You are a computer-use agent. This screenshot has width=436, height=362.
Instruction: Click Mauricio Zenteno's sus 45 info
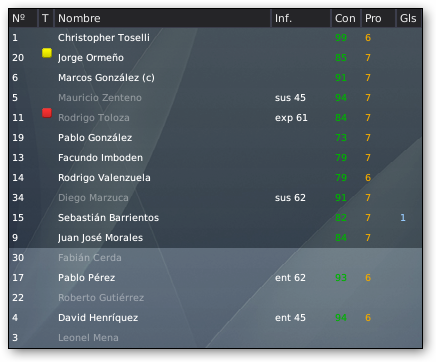[x=290, y=98]
